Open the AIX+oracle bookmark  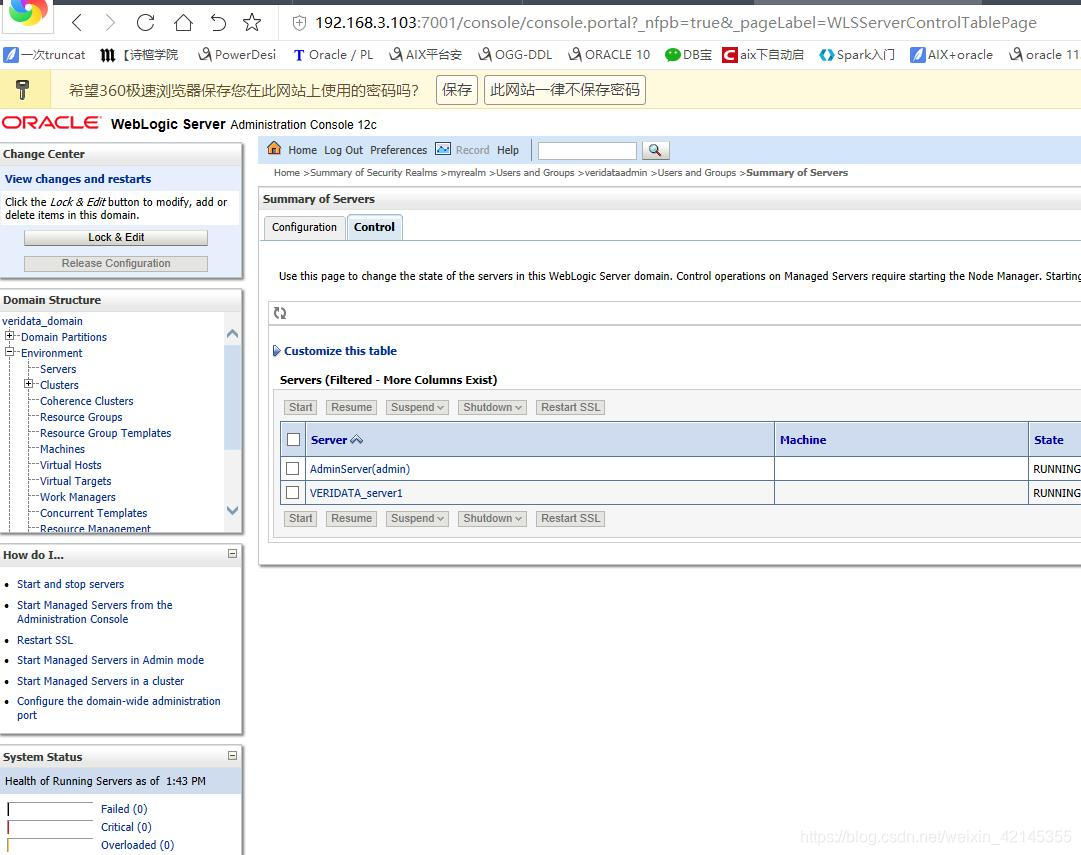pos(951,55)
